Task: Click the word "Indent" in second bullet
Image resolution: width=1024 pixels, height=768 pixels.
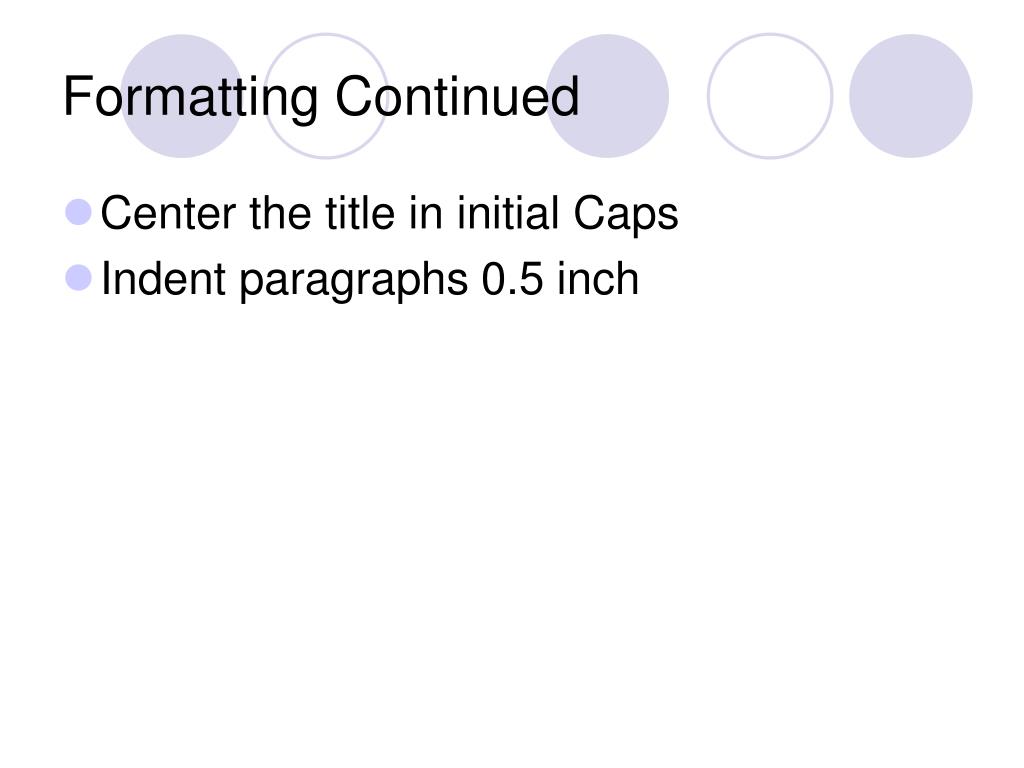Action: click(x=163, y=279)
